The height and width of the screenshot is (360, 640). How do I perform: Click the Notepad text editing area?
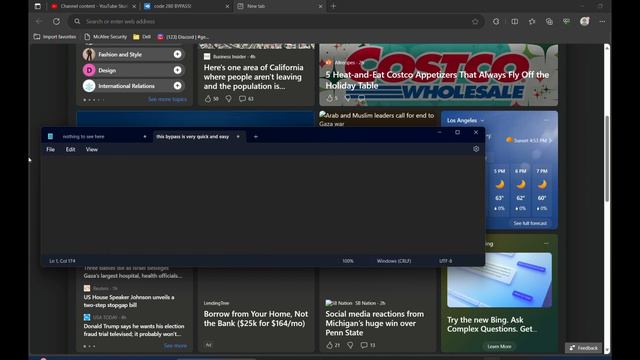point(263,204)
